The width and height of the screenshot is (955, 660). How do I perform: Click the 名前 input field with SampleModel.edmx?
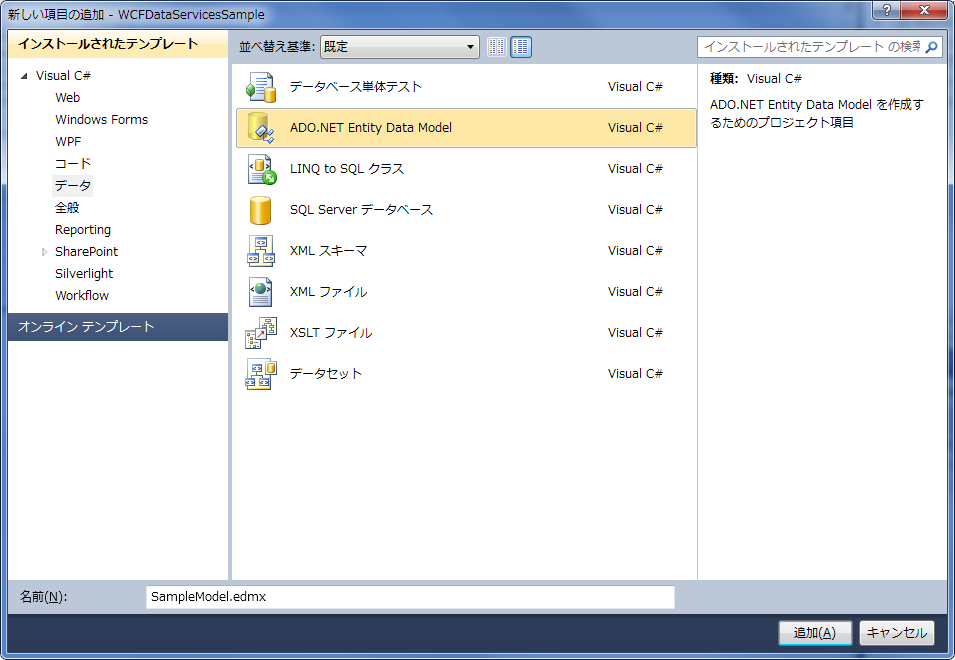coord(410,597)
